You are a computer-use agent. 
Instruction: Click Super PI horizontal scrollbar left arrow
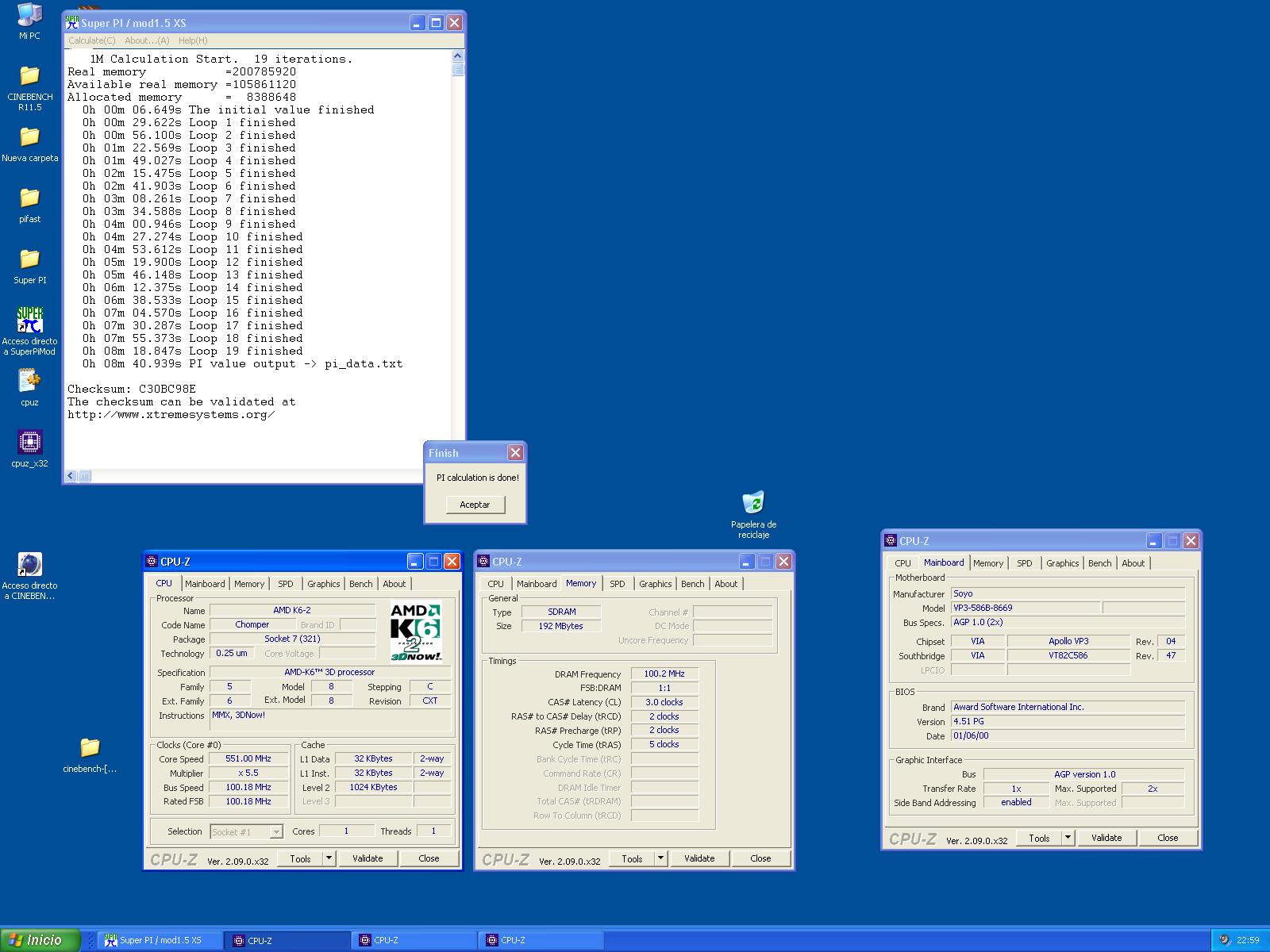pos(71,476)
